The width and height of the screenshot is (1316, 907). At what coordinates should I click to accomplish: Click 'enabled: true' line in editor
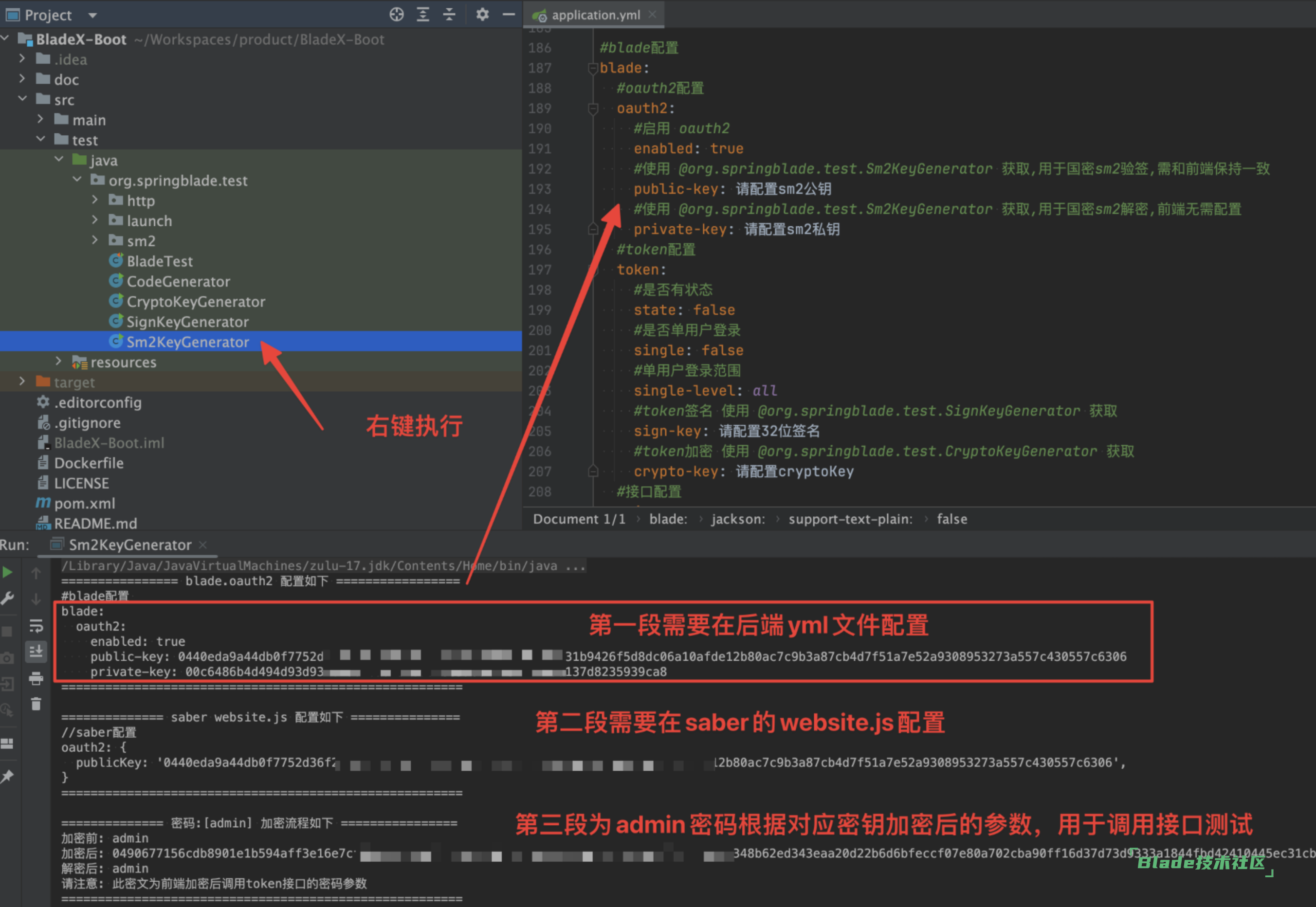pos(688,149)
